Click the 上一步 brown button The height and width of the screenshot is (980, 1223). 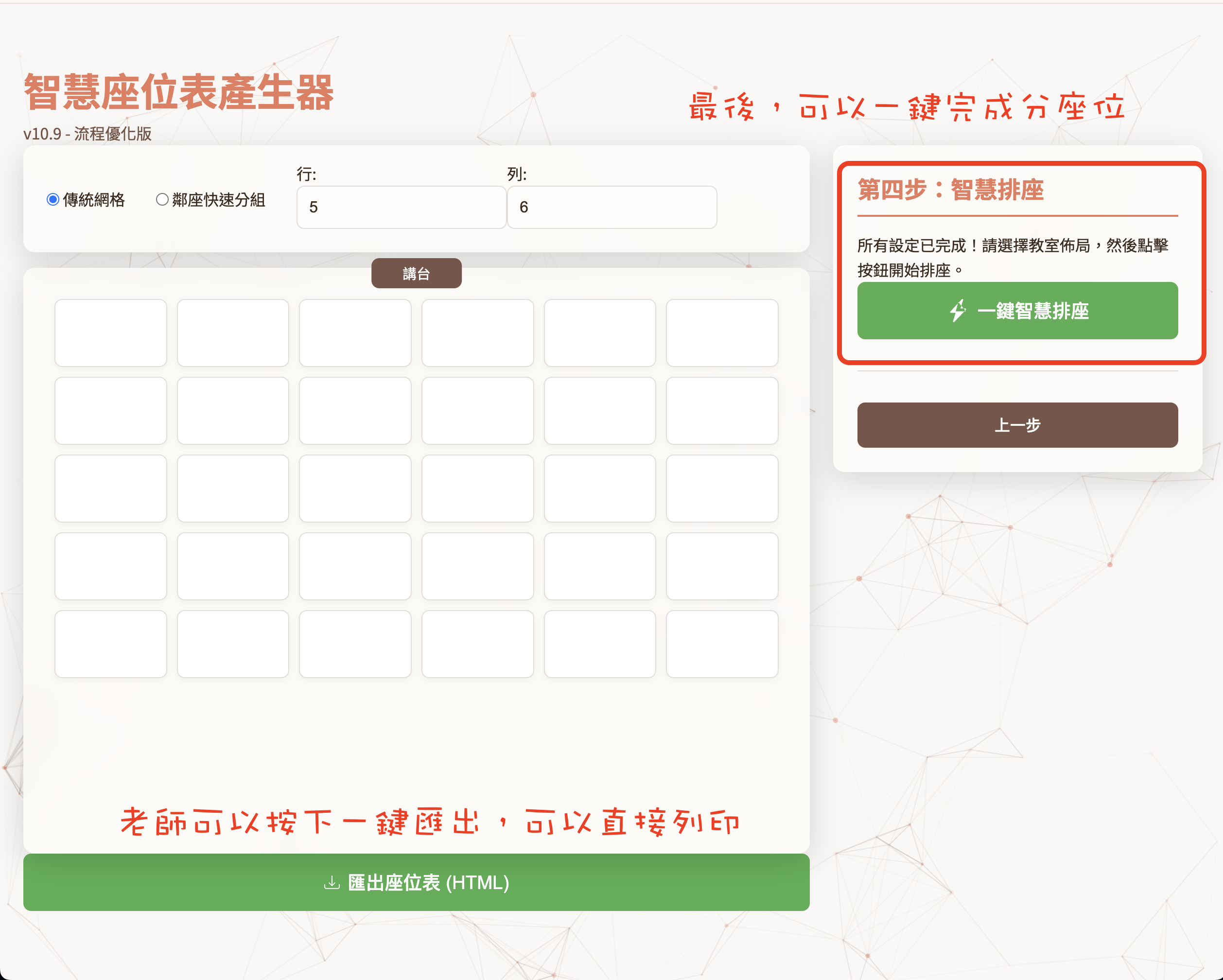point(1018,425)
